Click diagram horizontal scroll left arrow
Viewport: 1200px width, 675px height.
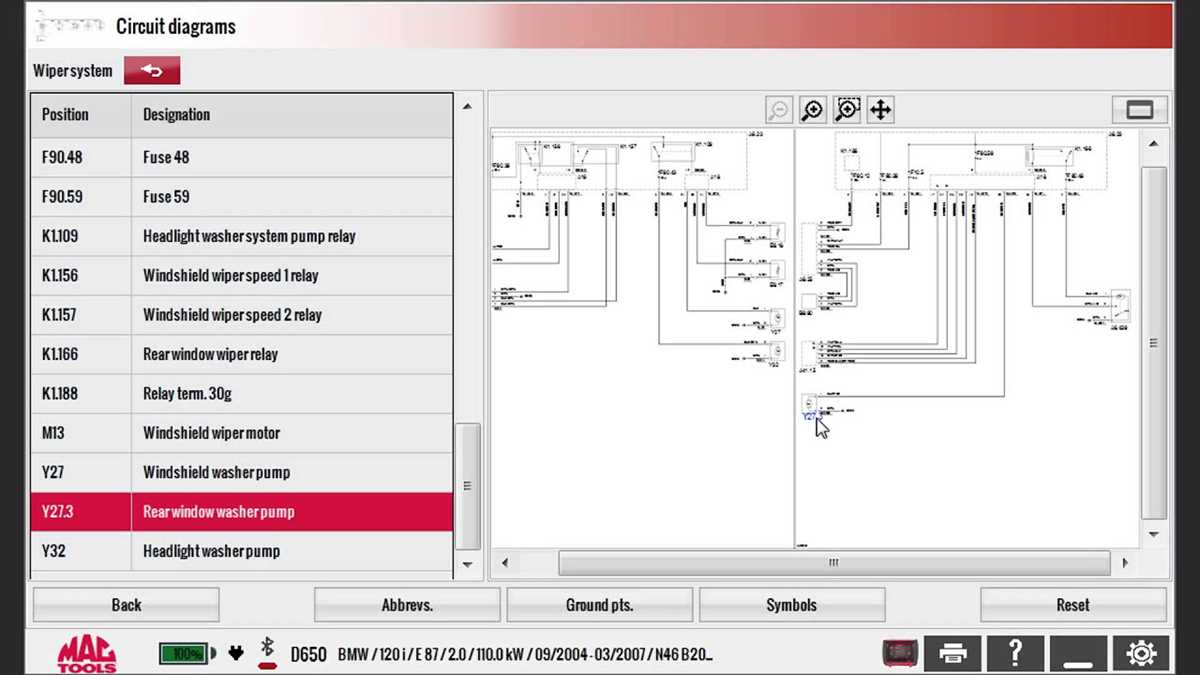pyautogui.click(x=504, y=563)
